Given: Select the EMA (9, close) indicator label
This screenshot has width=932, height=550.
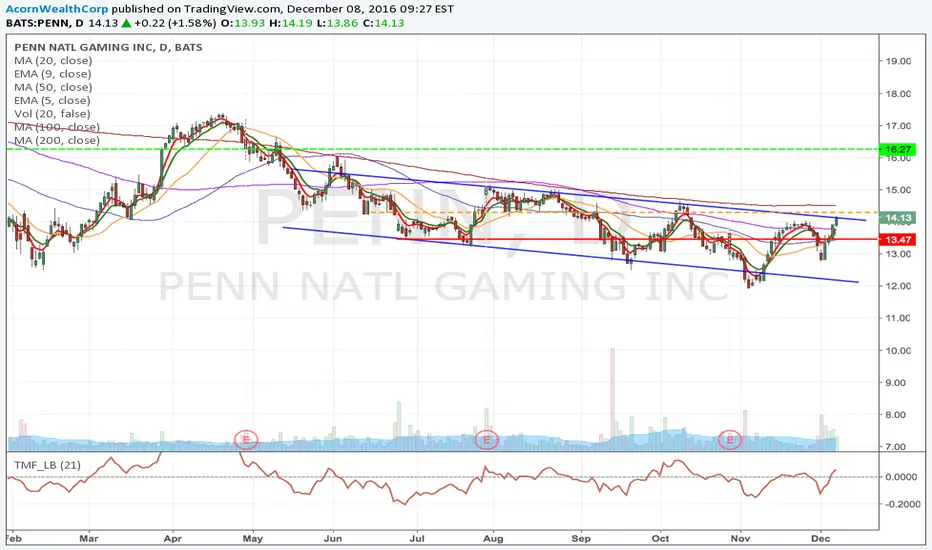Looking at the screenshot, I should click(52, 74).
